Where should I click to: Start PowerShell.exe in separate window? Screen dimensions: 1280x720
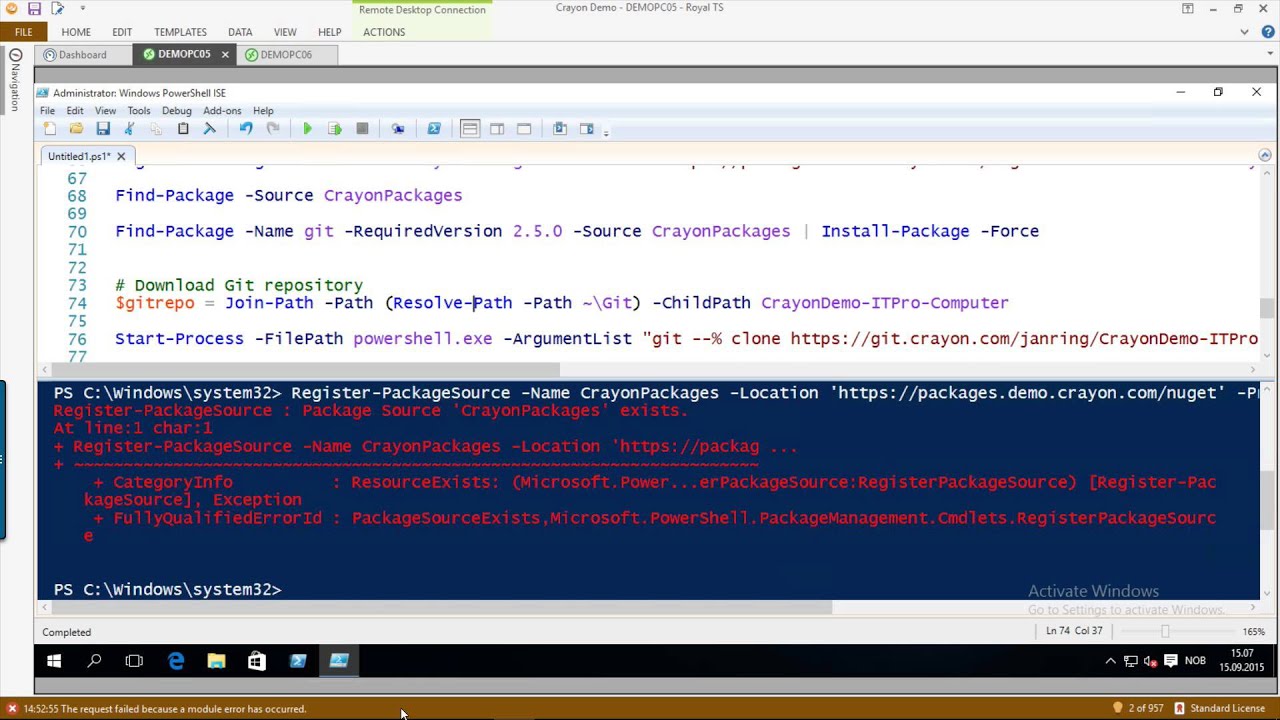[x=434, y=129]
